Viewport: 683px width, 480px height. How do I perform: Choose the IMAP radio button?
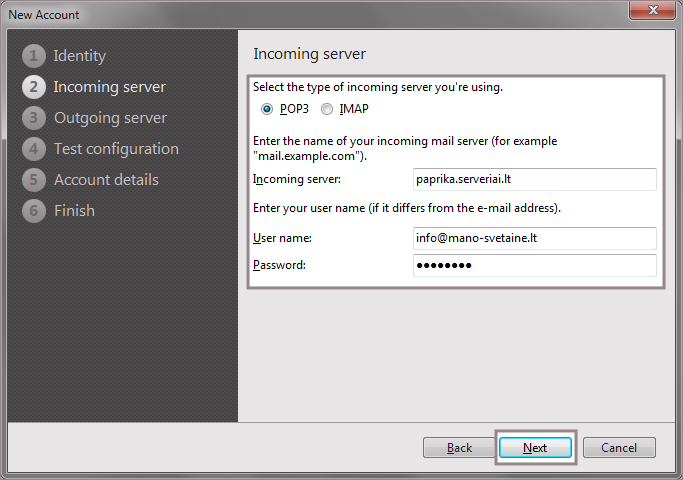pyautogui.click(x=327, y=109)
